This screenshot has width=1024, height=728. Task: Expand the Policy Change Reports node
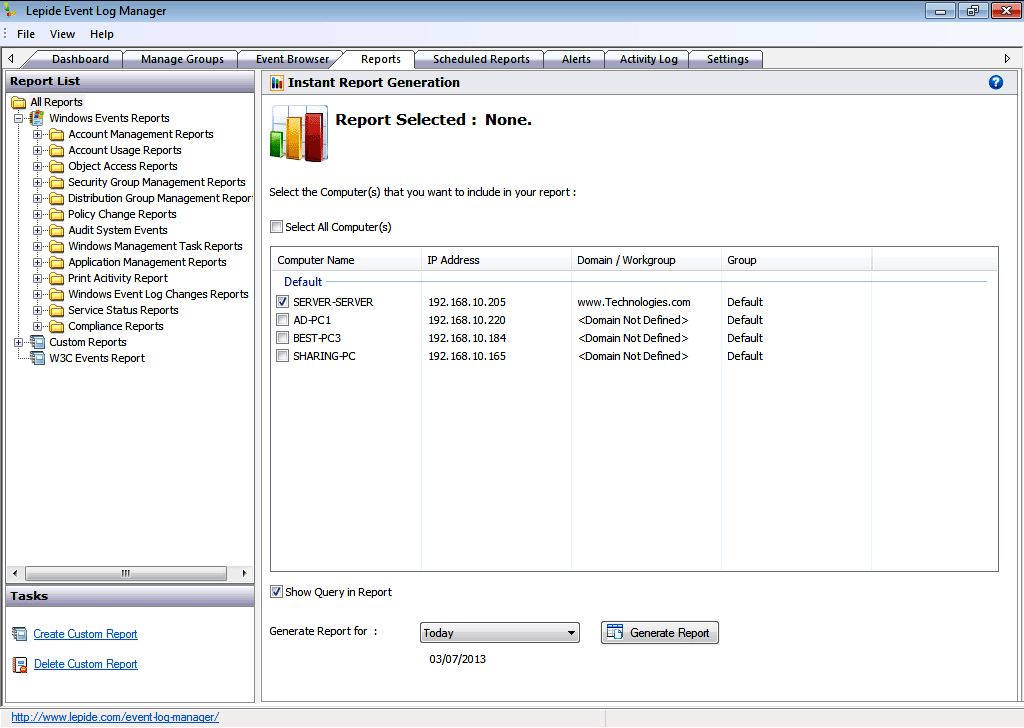tap(37, 214)
